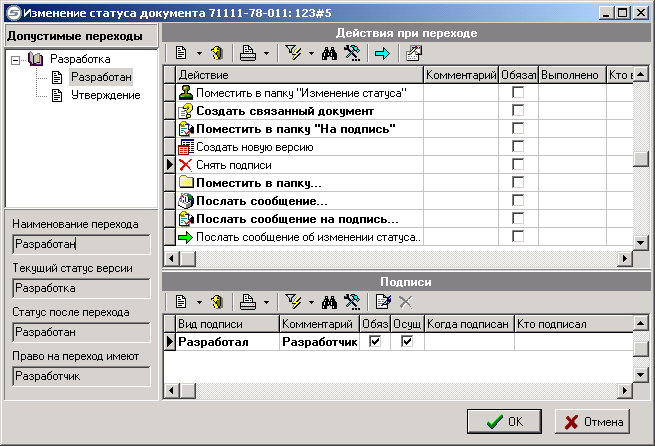Toggle checkbox for 'Снять подписи' action
The height and width of the screenshot is (446, 655).
pos(518,164)
